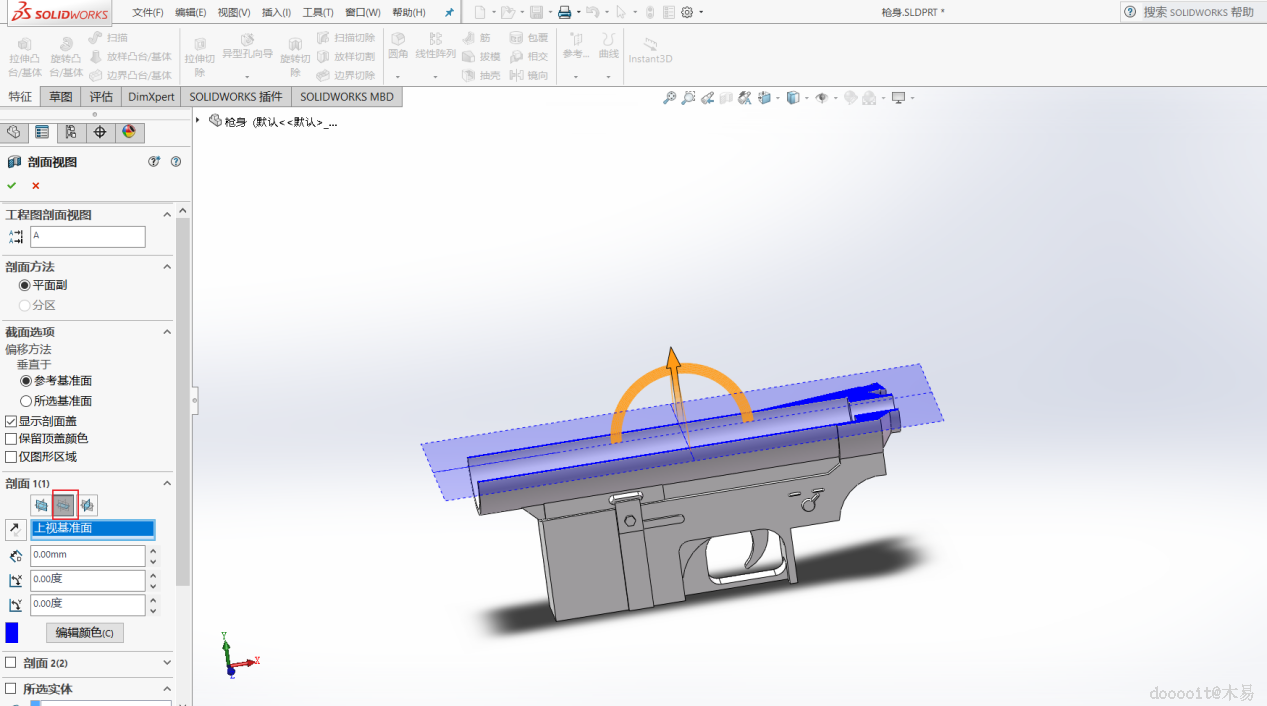This screenshot has width=1267, height=706.
Task: Confirm section view with green checkmark
Action: coord(12,186)
